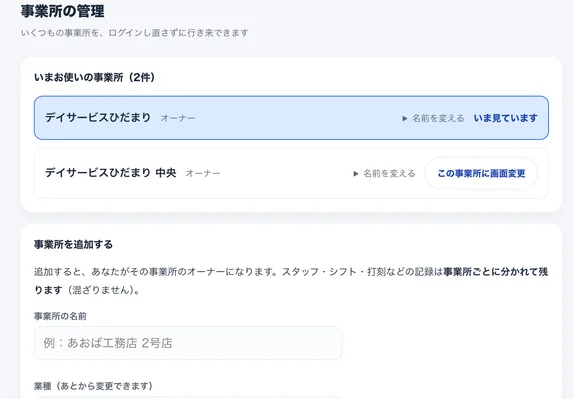This screenshot has height=399, width=574.
Task: Click the subtitle いくつもの事業所を、ログインし直さずに行き来できます
Action: (135, 33)
